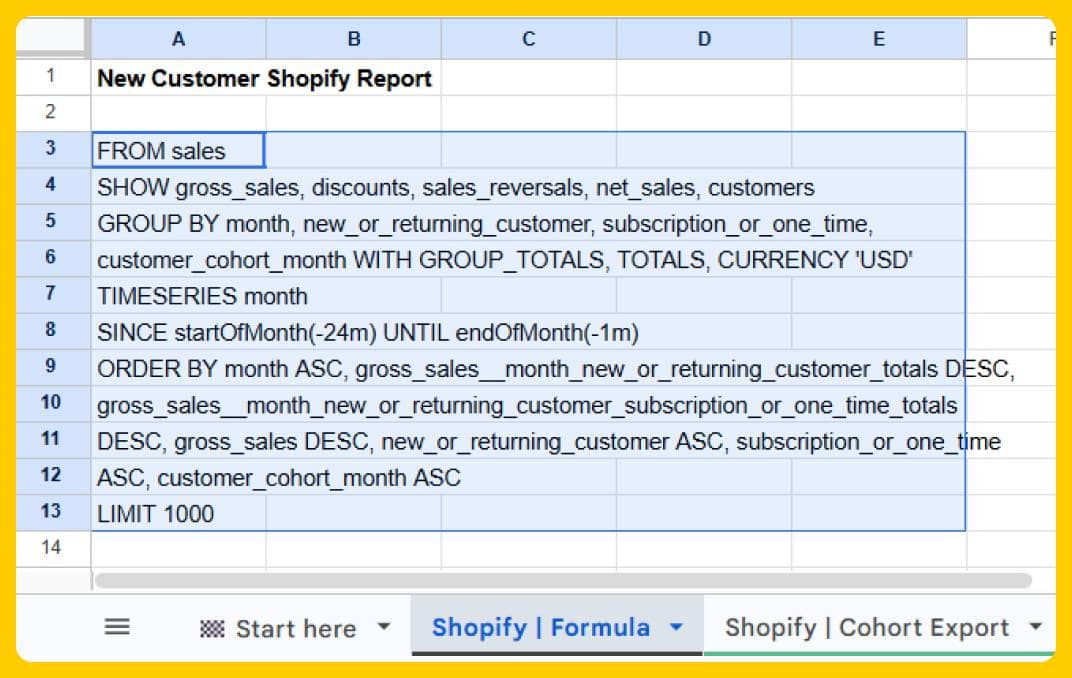The image size is (1072, 678).
Task: Select column A header
Action: (x=178, y=39)
